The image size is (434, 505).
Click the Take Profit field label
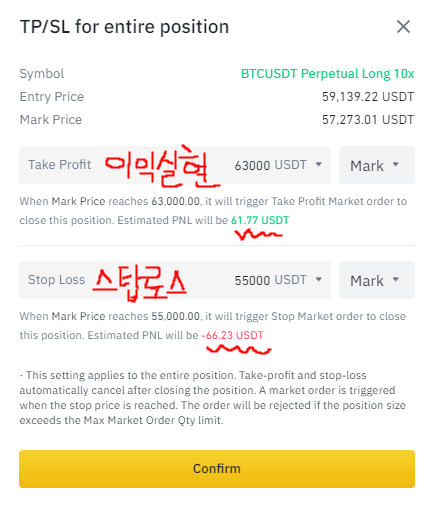(x=59, y=165)
